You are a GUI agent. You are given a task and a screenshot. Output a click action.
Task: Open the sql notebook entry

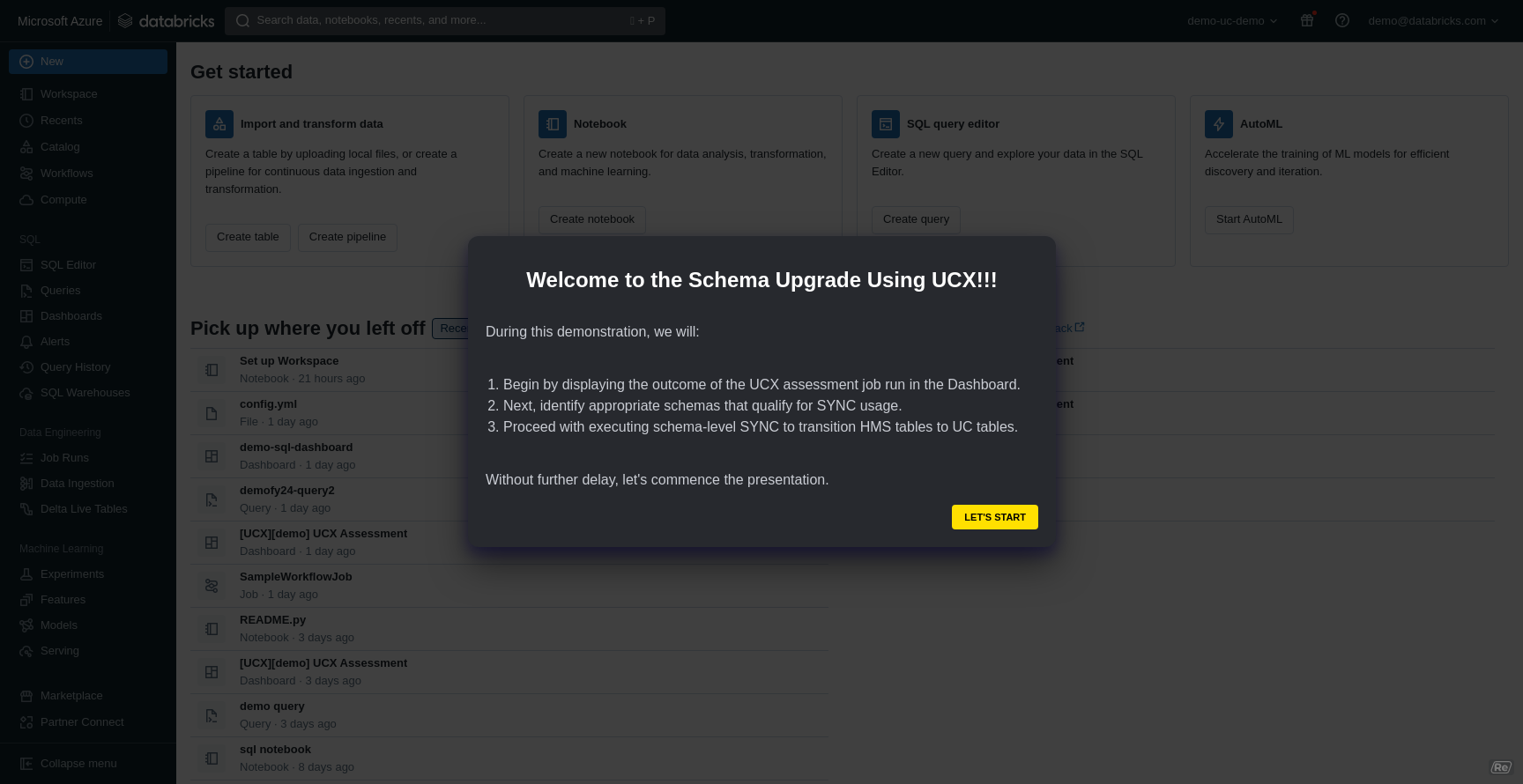coord(509,758)
